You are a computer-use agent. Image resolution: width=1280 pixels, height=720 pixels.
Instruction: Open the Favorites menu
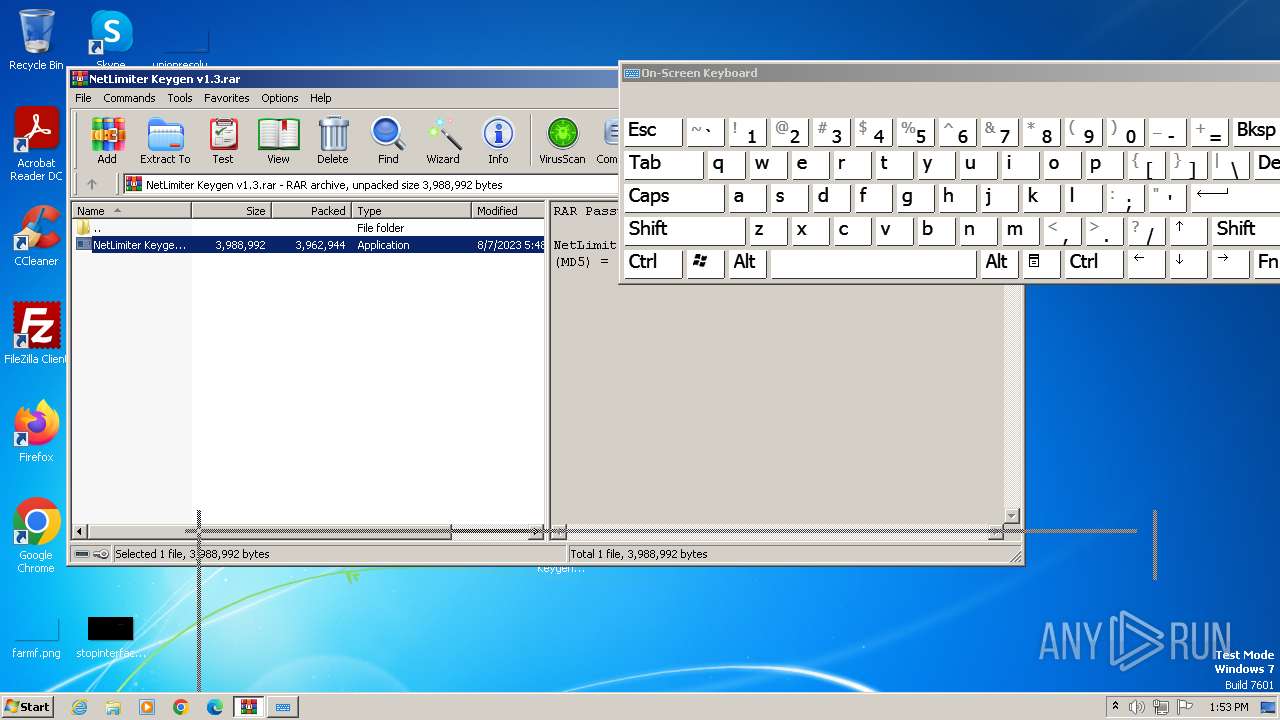[x=227, y=98]
